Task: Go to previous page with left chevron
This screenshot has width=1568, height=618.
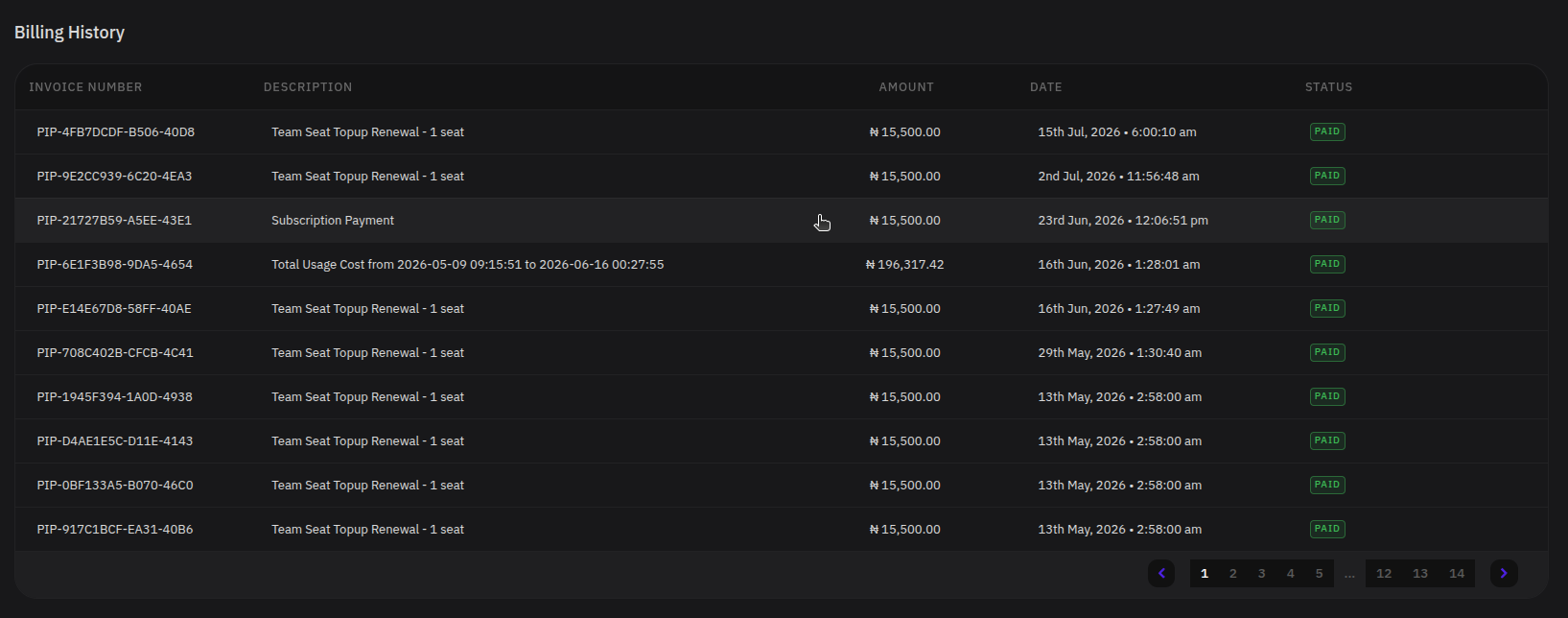Action: [1161, 573]
